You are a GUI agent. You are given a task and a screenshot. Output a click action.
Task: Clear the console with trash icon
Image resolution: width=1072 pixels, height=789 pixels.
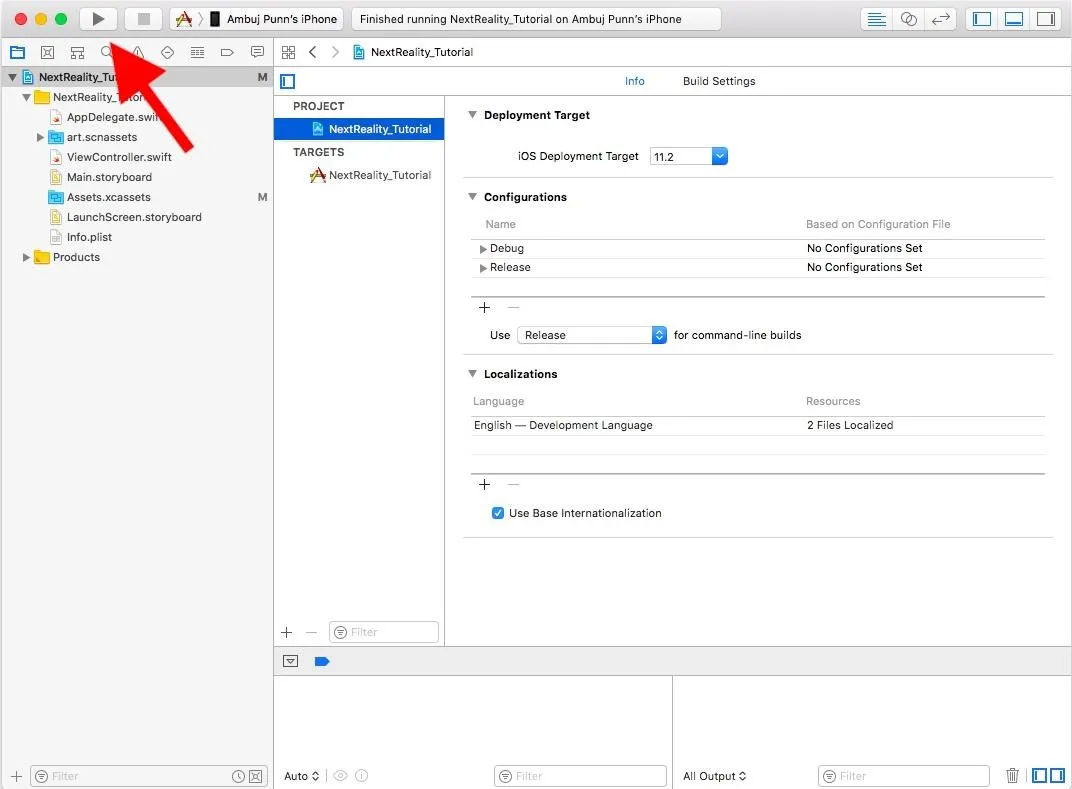point(1013,775)
